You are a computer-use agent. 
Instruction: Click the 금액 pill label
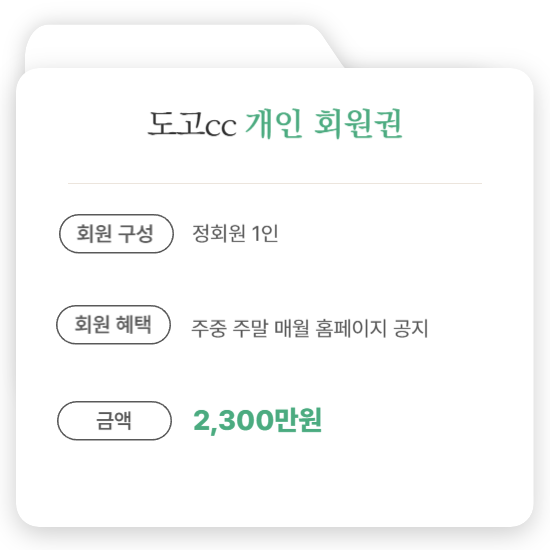pyautogui.click(x=114, y=421)
